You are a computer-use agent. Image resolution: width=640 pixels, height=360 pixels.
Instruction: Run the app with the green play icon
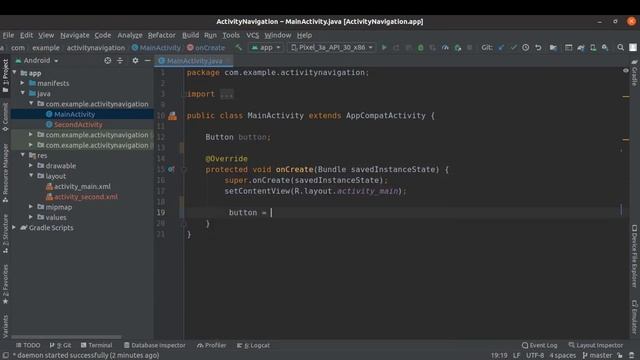click(x=384, y=48)
